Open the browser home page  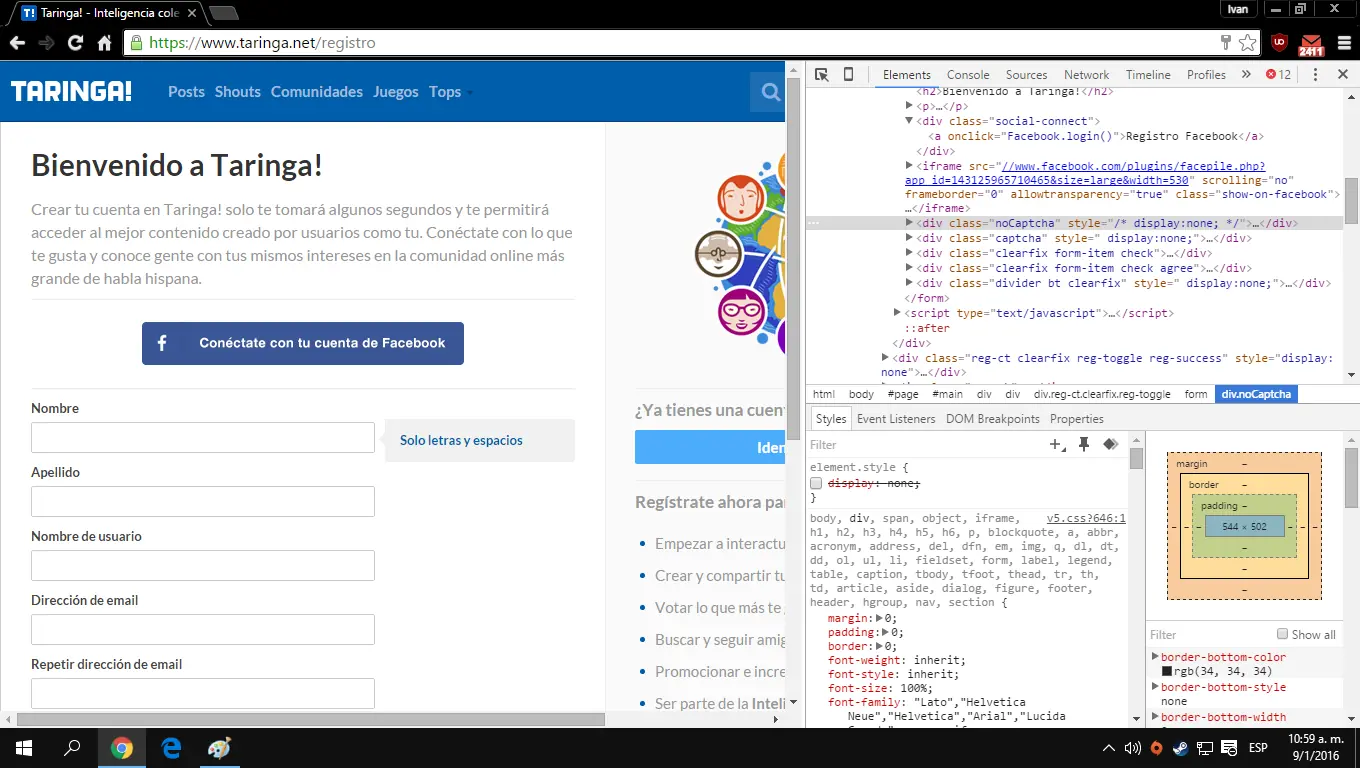tap(104, 43)
